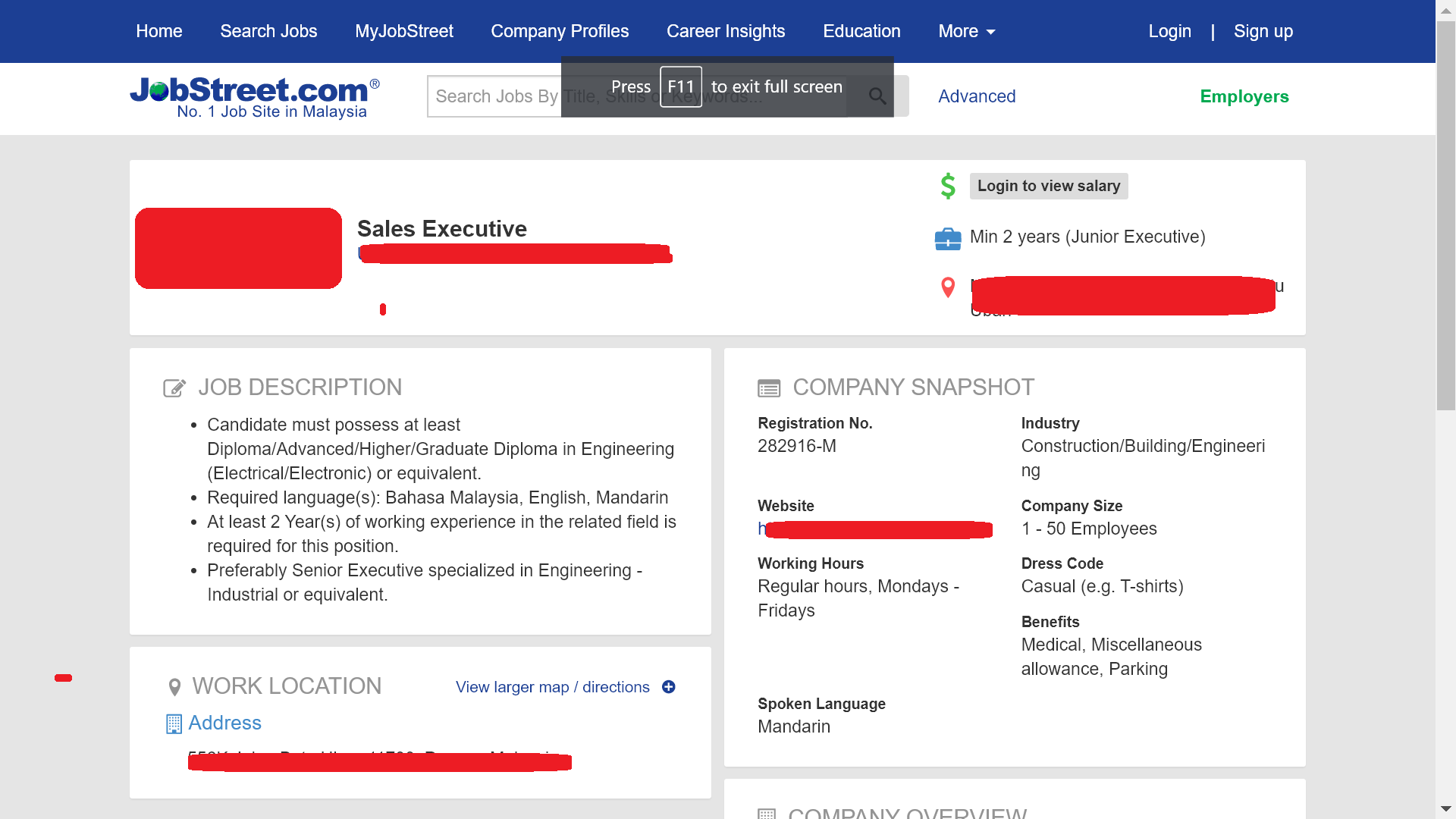Image resolution: width=1456 pixels, height=819 pixels.
Task: Open View larger map / directions link
Action: (552, 687)
